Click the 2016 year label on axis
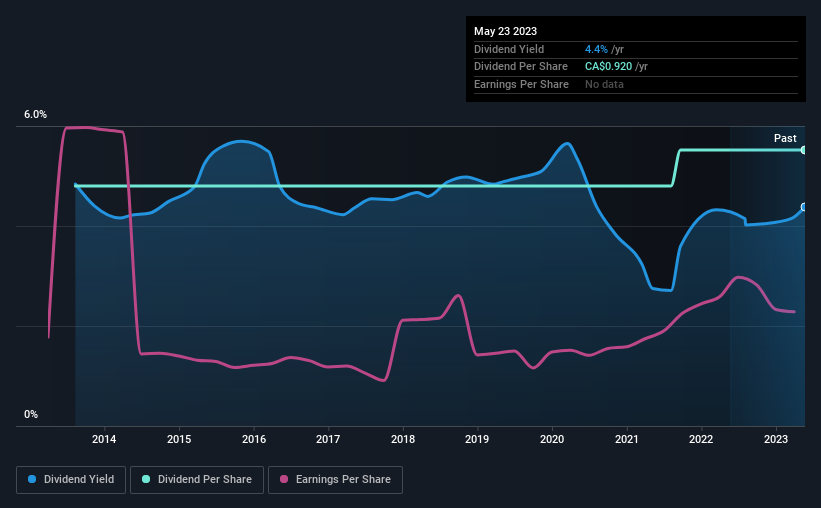The width and height of the screenshot is (821, 508). point(254,439)
